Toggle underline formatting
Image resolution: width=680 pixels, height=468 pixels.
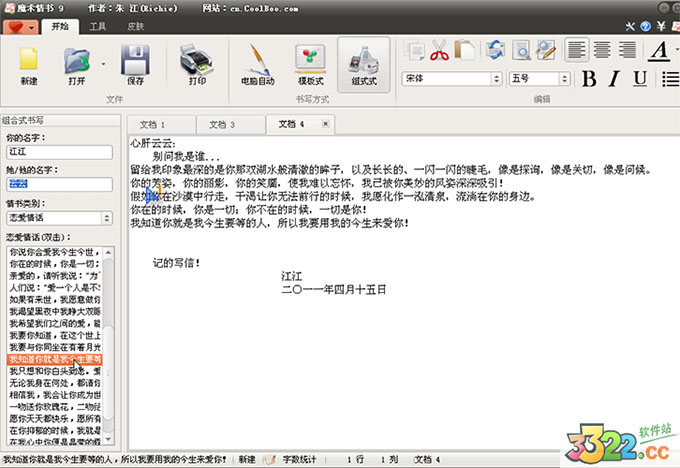click(x=640, y=79)
